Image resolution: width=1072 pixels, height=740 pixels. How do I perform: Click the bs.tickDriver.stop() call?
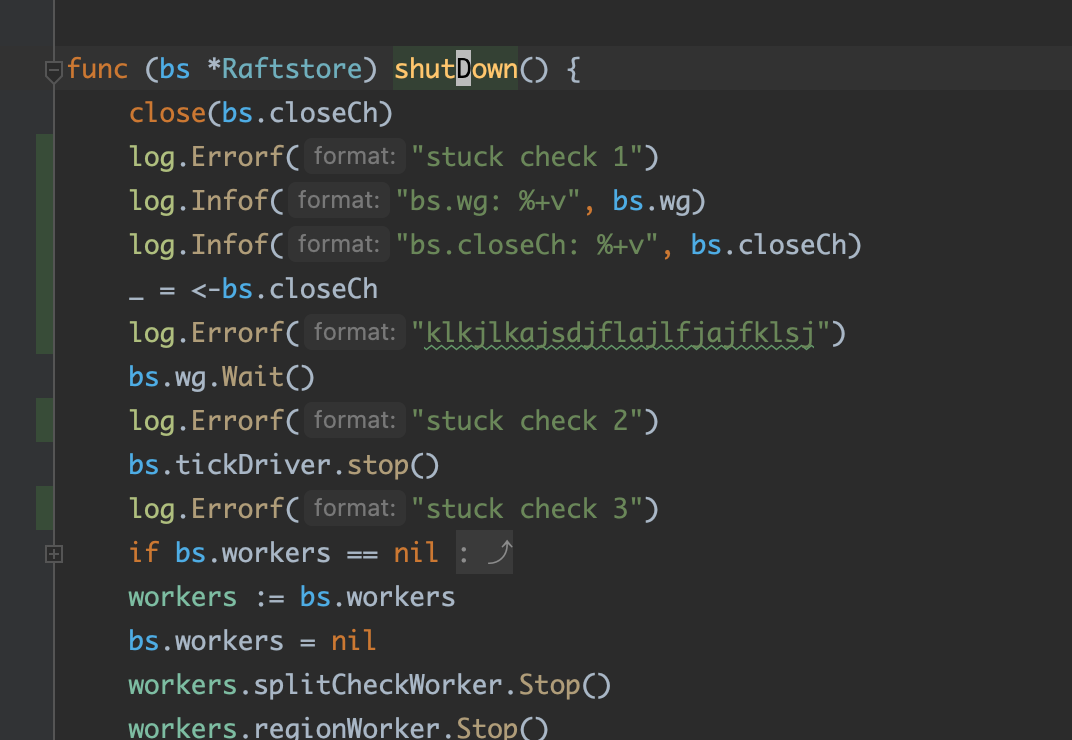pos(284,465)
